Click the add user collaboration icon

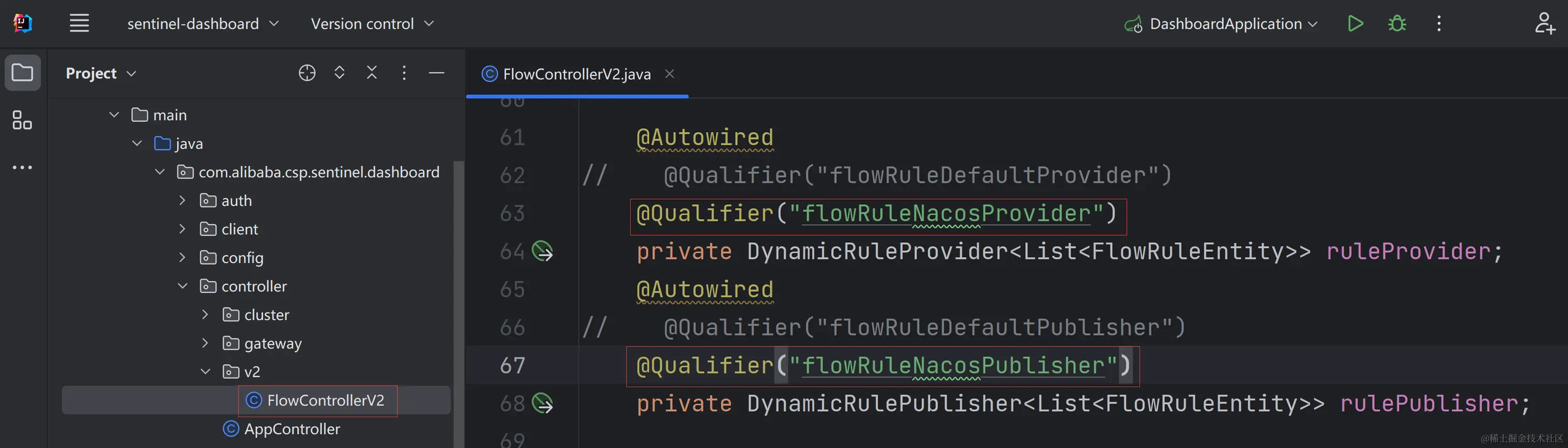coord(1544,24)
